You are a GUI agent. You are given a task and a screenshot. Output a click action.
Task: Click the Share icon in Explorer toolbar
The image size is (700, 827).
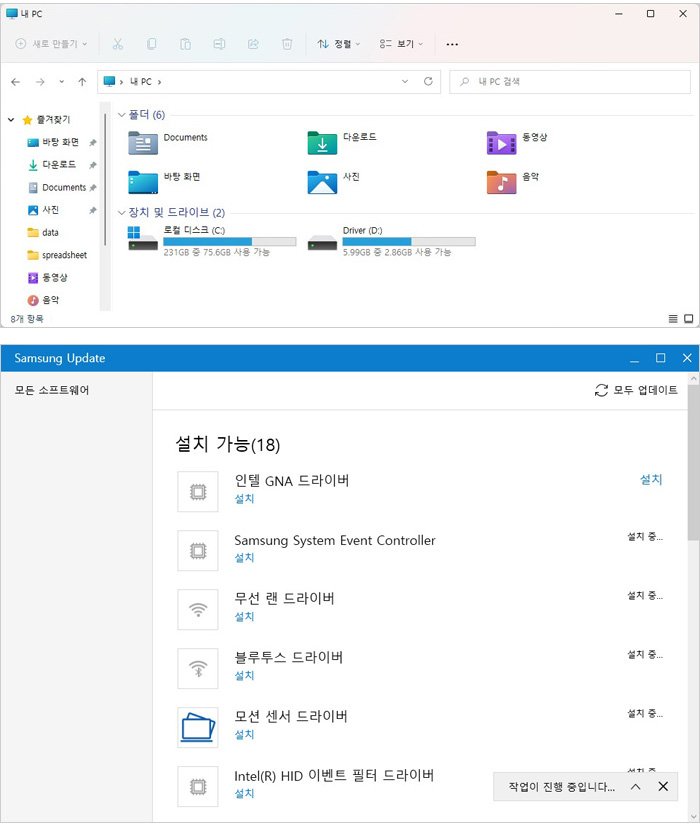pyautogui.click(x=253, y=44)
